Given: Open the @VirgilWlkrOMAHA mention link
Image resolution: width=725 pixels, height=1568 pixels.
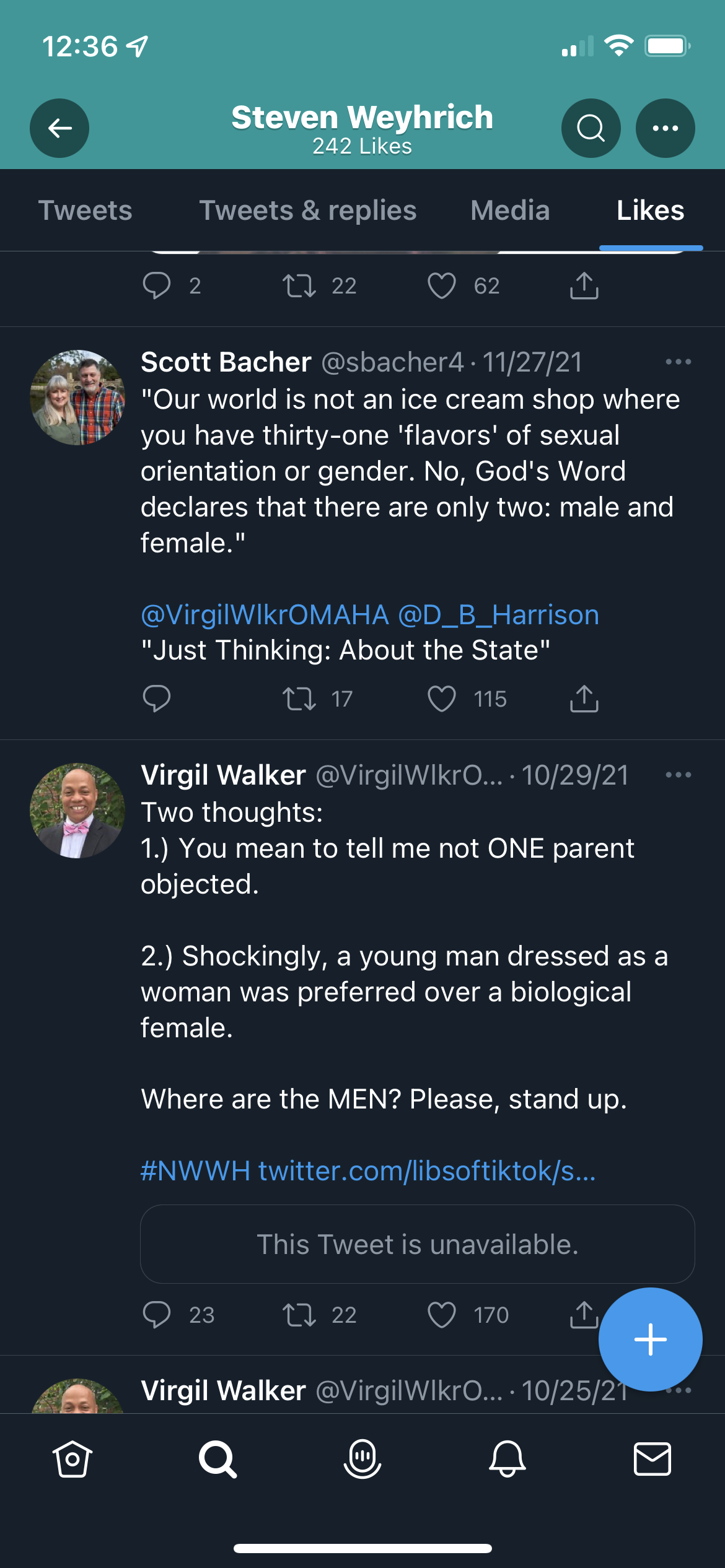Looking at the screenshot, I should (x=265, y=615).
